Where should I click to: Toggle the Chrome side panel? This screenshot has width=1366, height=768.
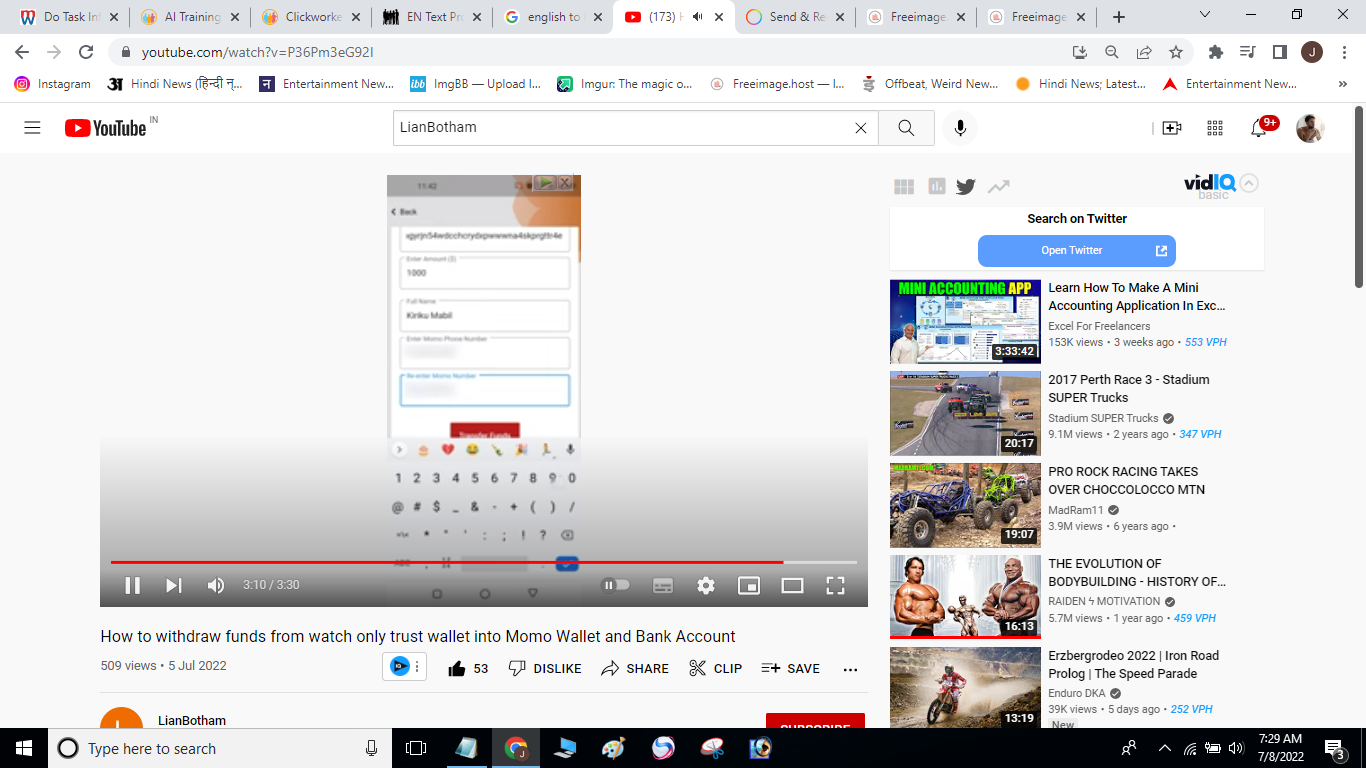1279,52
